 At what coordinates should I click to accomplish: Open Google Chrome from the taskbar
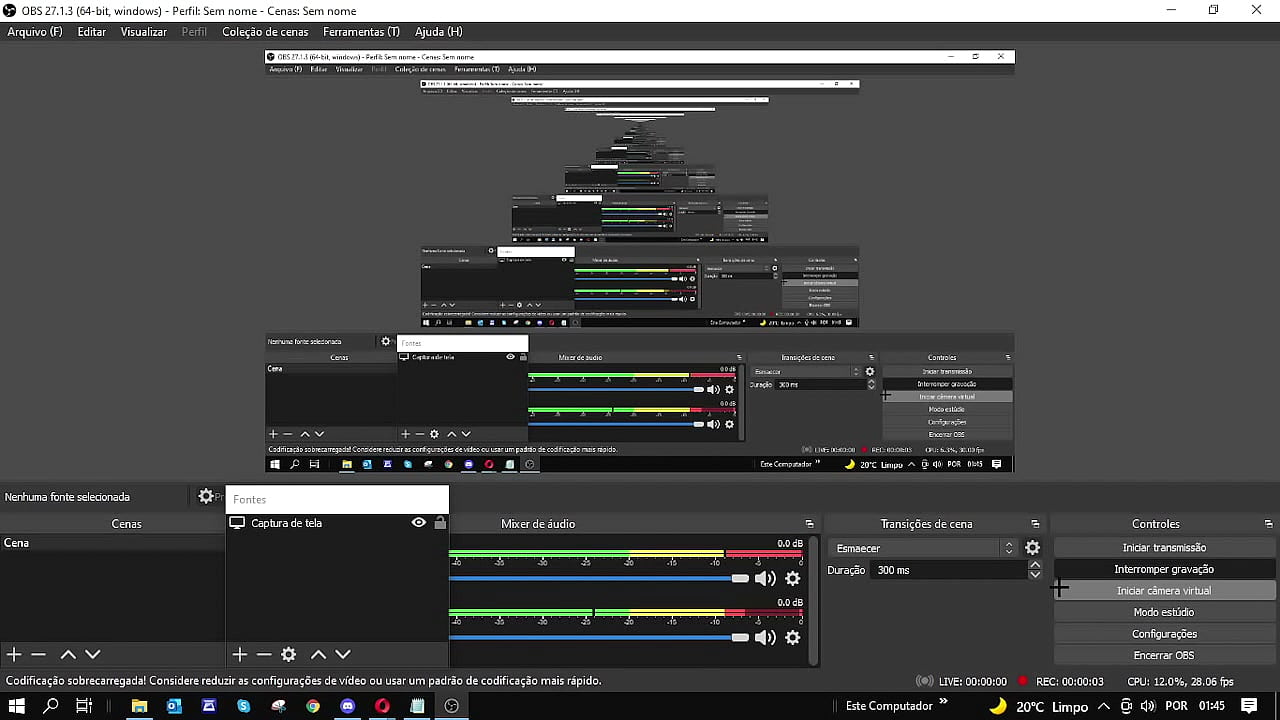pyautogui.click(x=313, y=706)
